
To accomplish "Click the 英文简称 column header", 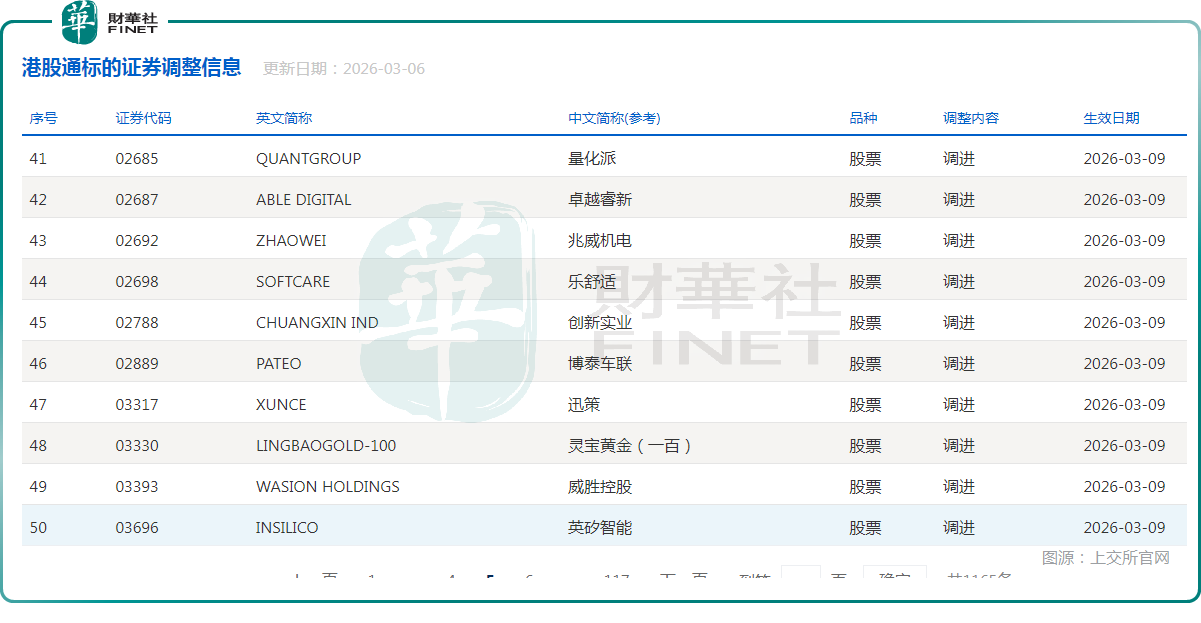I will pyautogui.click(x=283, y=118).
